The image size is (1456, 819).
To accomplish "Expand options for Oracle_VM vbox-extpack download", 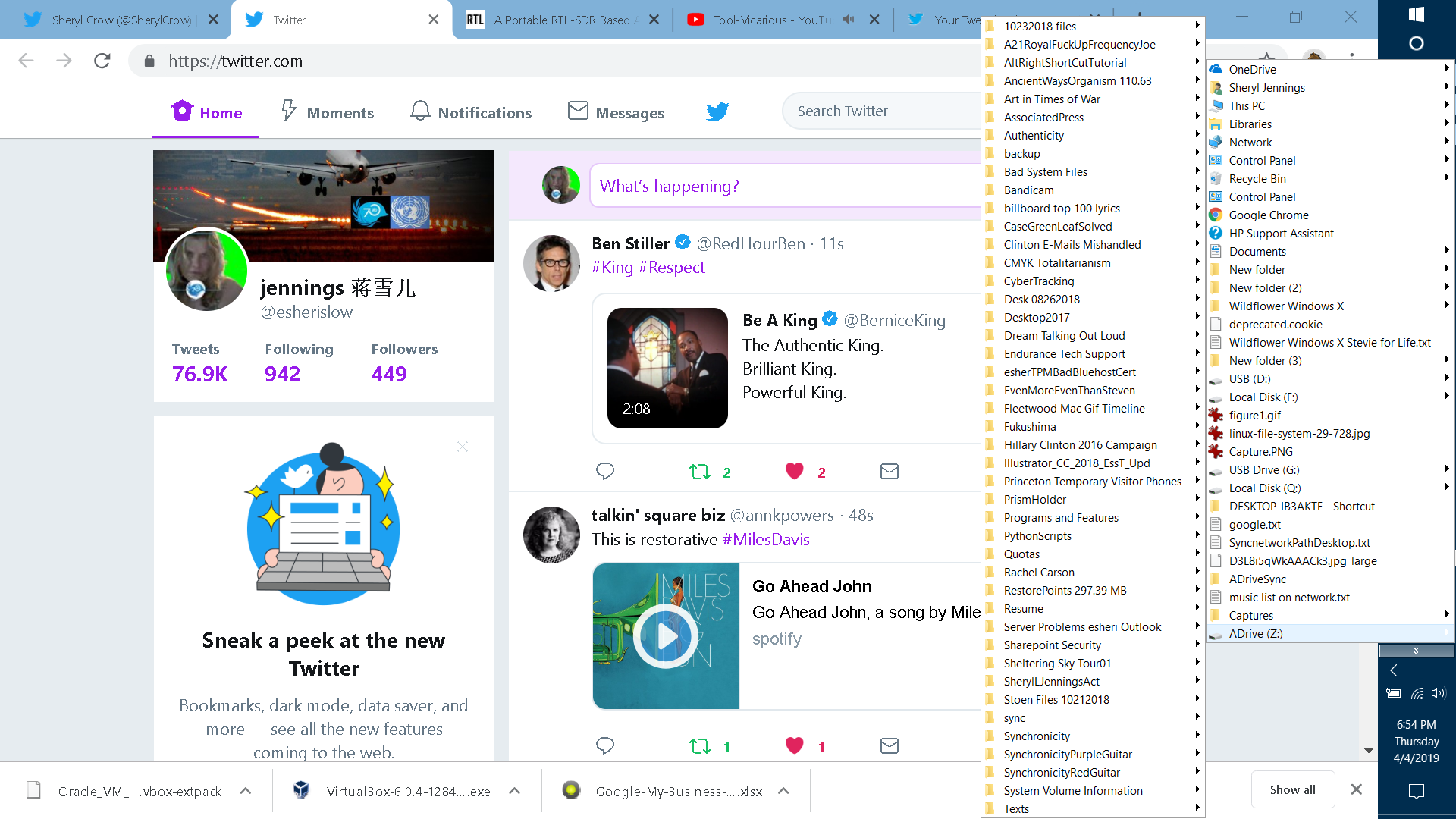I will [246, 791].
